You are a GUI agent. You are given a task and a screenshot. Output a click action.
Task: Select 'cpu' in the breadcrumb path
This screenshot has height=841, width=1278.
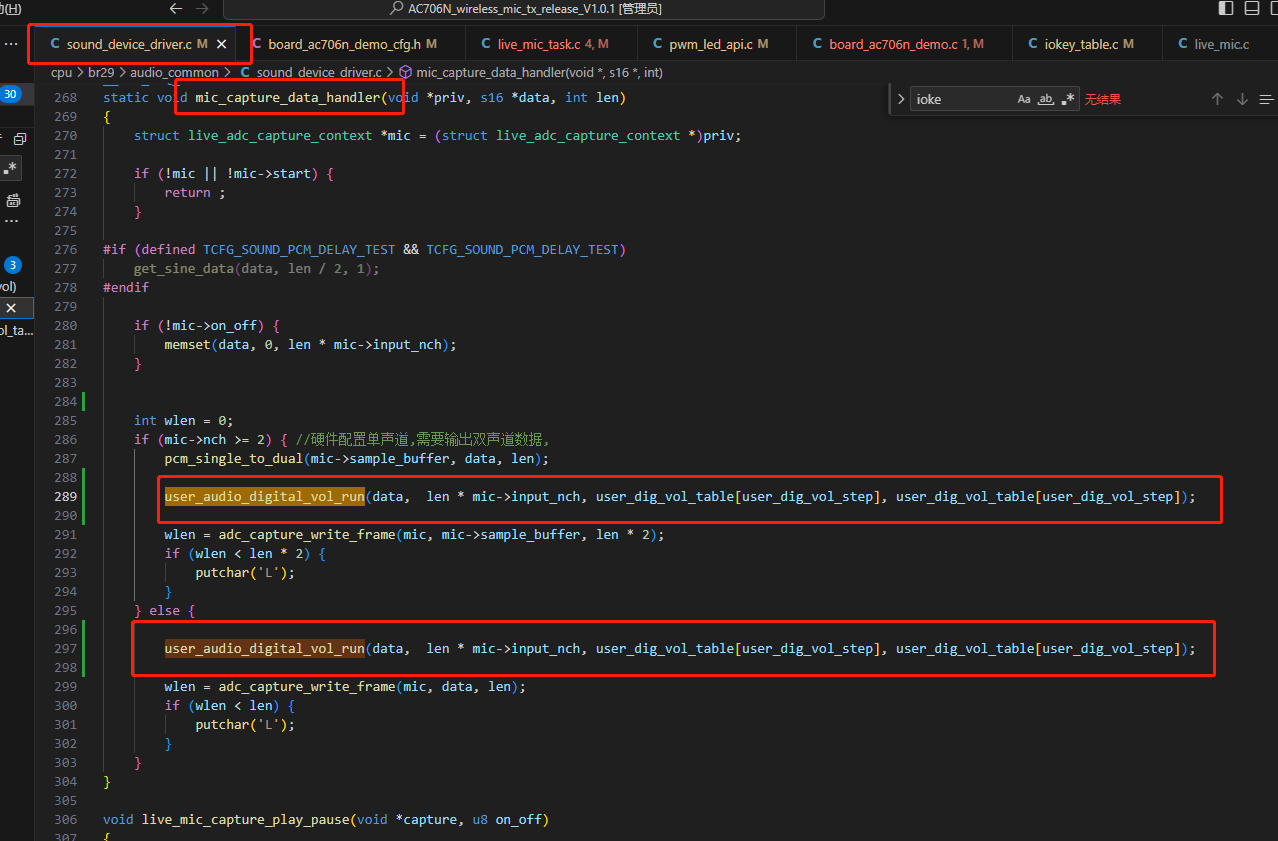(x=61, y=72)
